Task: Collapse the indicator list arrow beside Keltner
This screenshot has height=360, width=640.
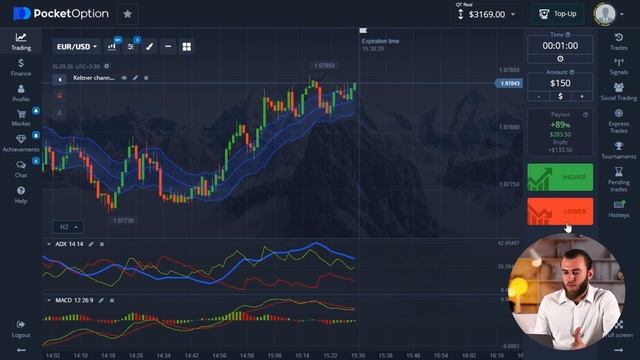Action: coord(60,80)
